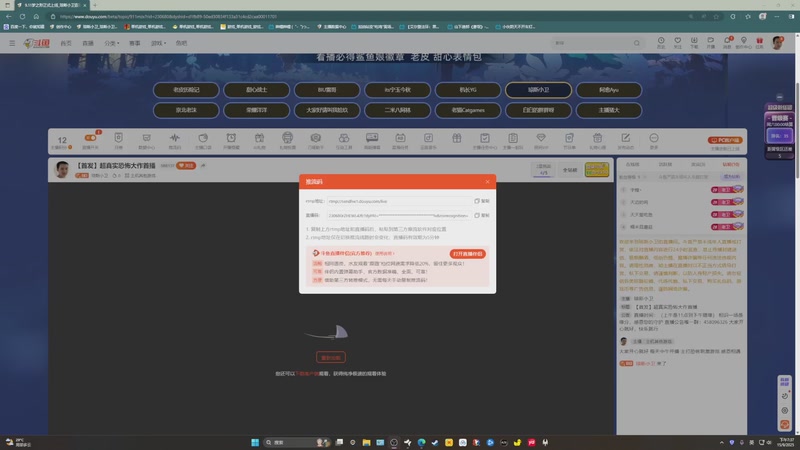Open File Explorer from the taskbar

click(366, 442)
